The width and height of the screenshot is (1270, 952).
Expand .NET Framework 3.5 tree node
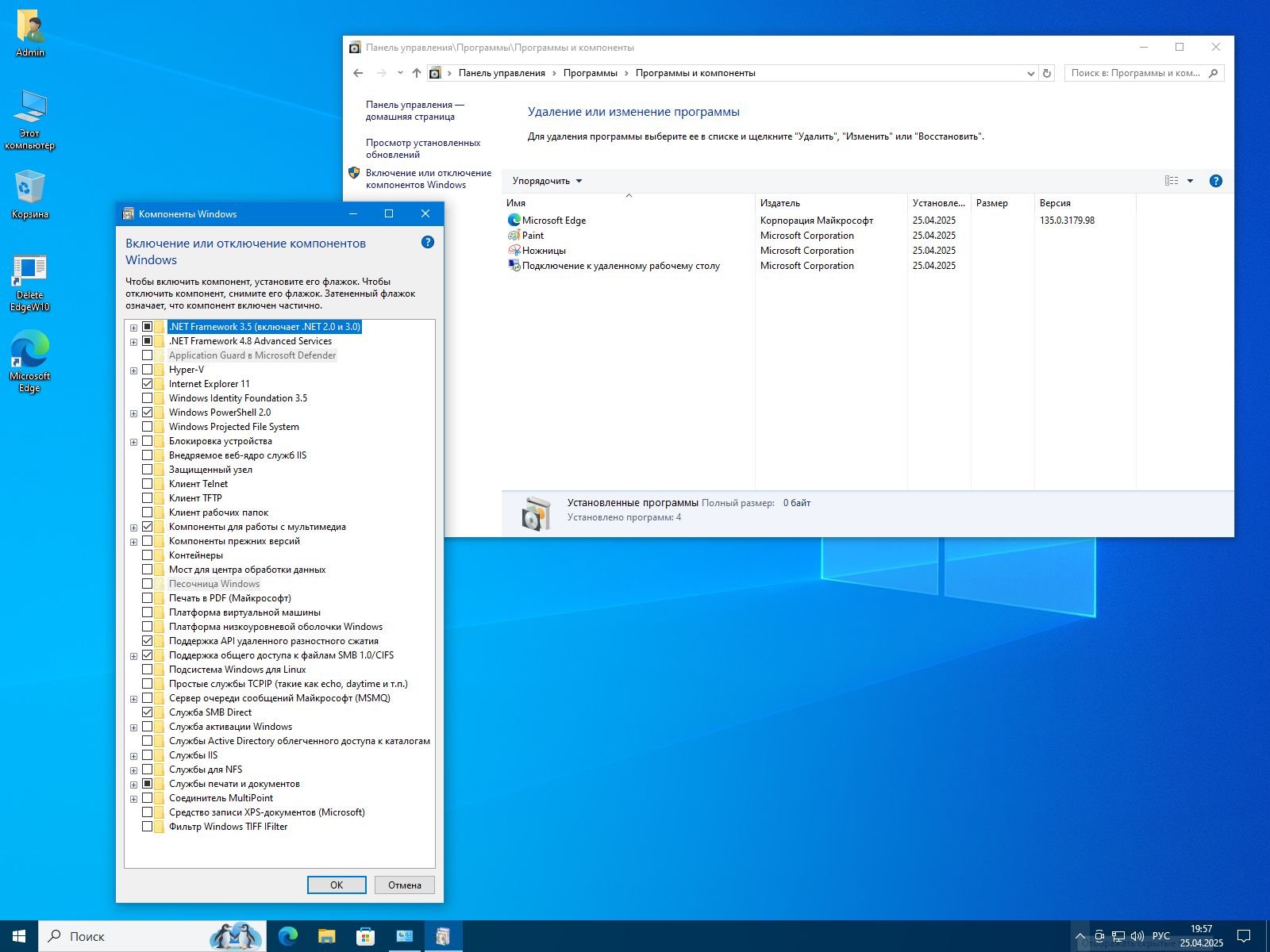(x=133, y=328)
